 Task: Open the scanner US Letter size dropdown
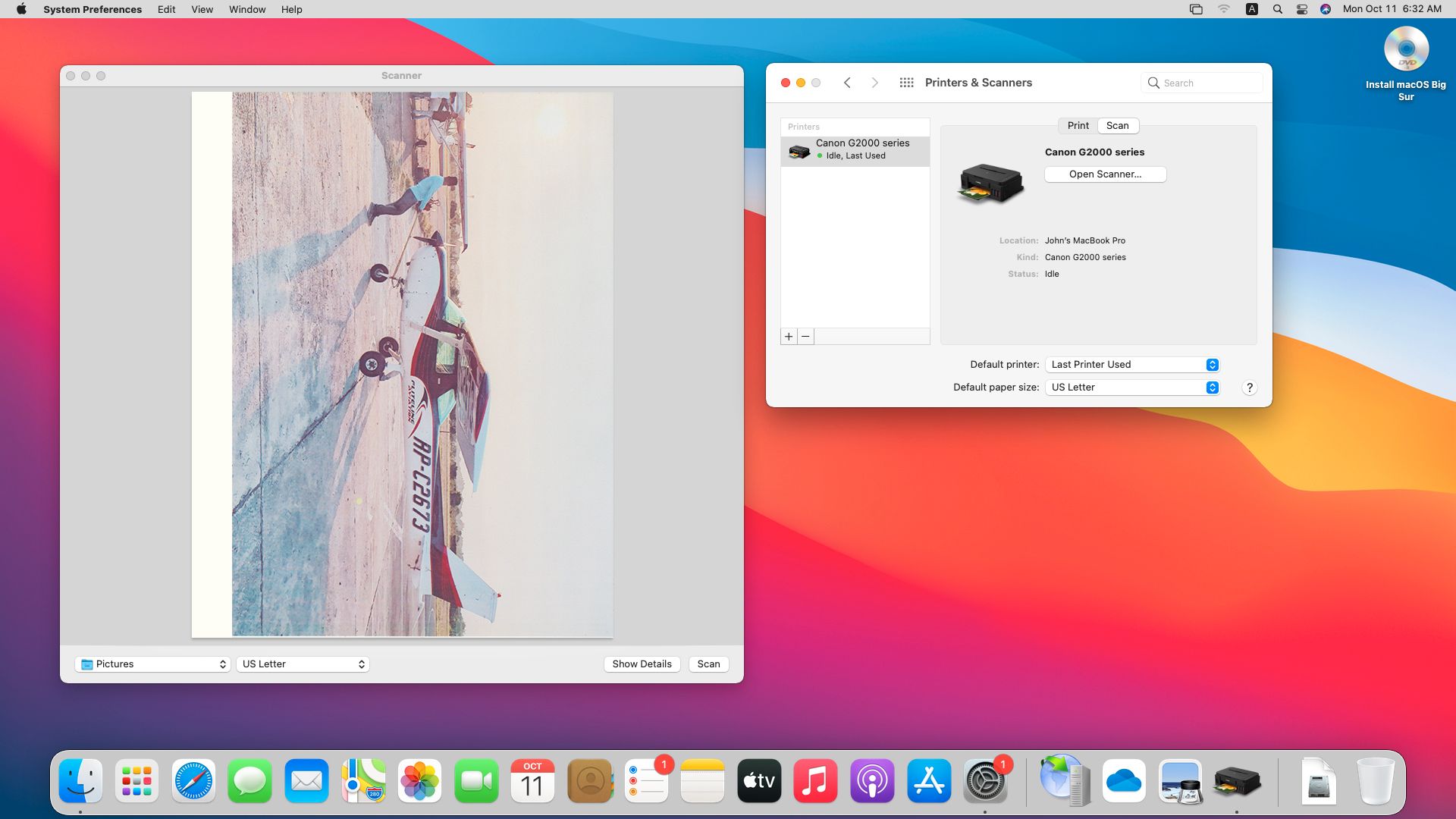click(303, 664)
